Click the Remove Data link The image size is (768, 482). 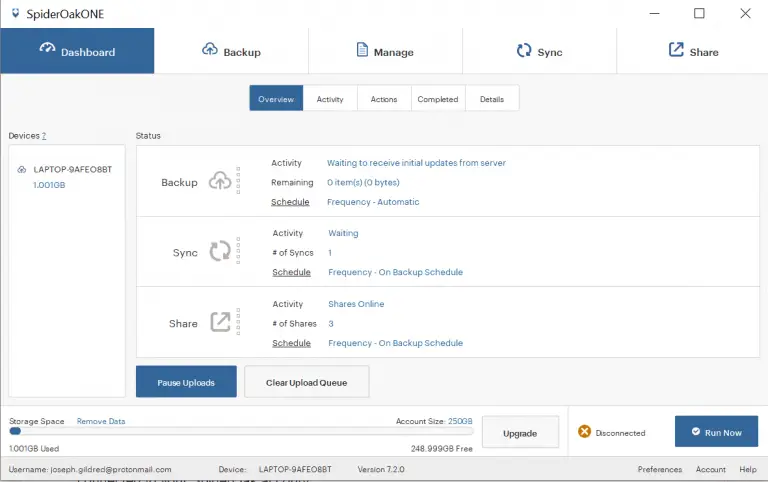[x=101, y=421]
